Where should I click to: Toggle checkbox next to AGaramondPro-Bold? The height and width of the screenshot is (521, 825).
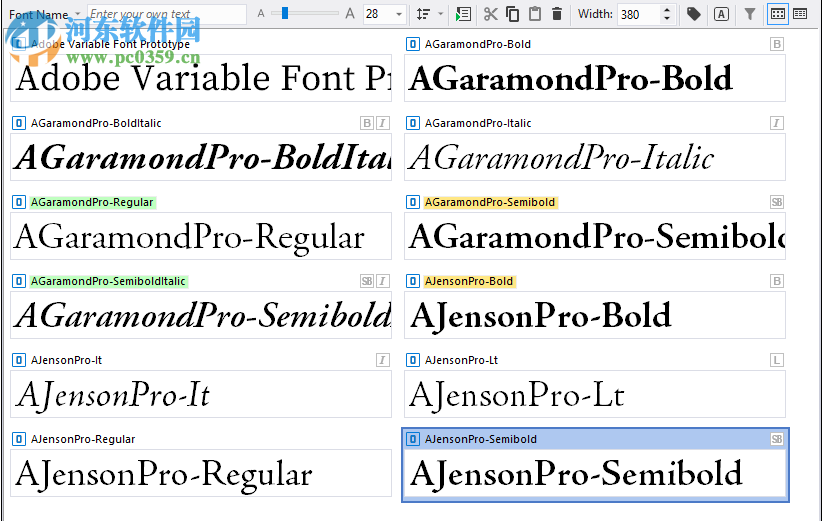pos(413,44)
